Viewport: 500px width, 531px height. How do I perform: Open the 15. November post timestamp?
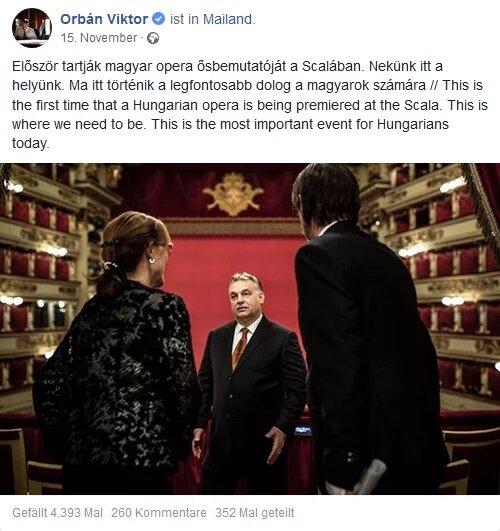(x=99, y=38)
